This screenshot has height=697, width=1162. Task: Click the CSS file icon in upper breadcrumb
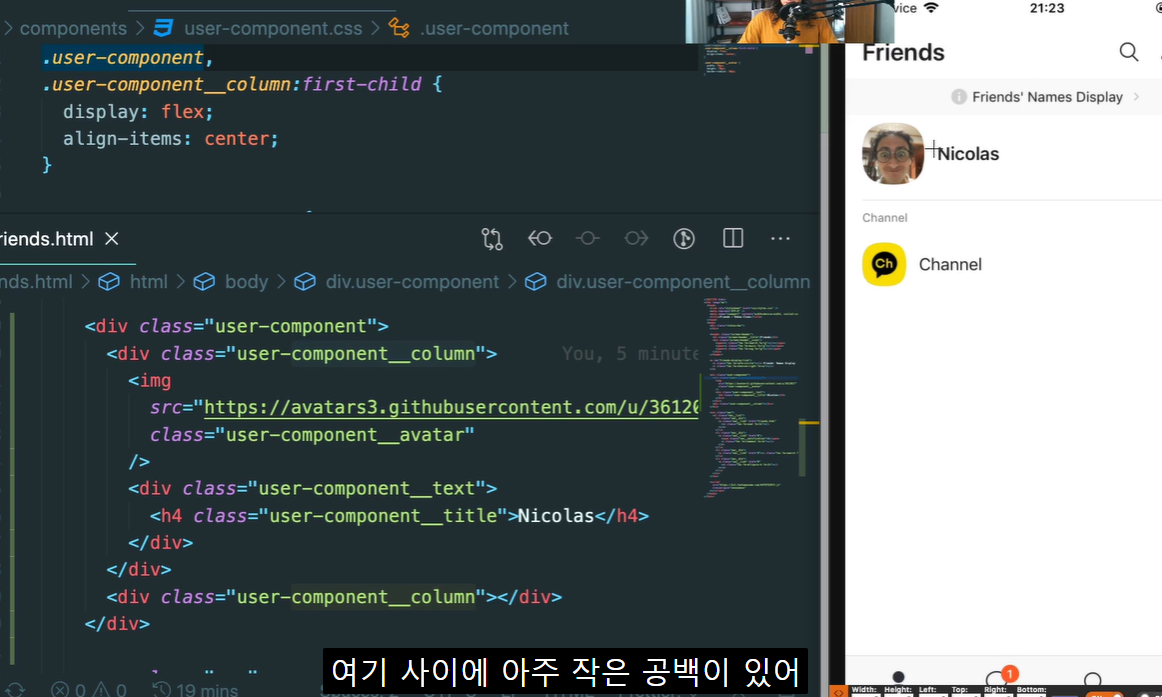pyautogui.click(x=163, y=28)
